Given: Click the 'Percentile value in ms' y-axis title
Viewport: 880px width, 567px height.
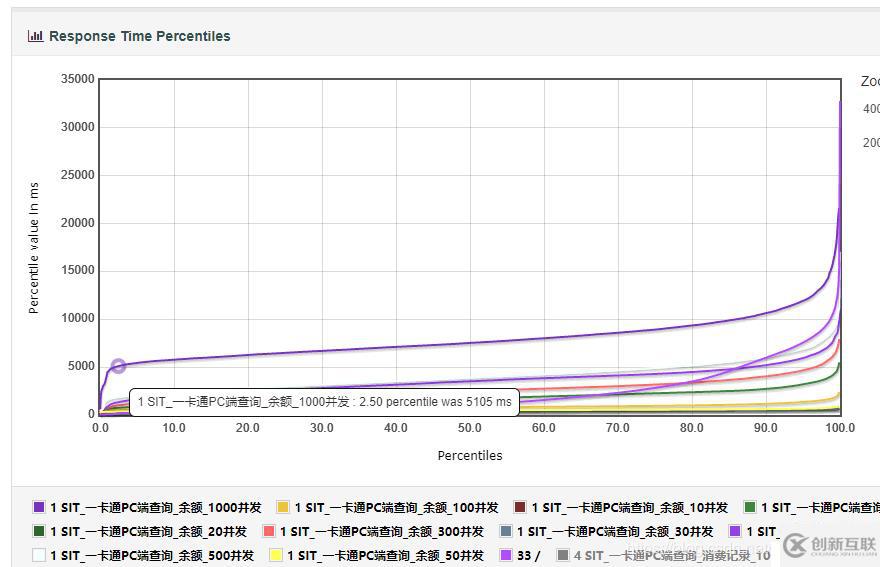Looking at the screenshot, I should coord(34,248).
